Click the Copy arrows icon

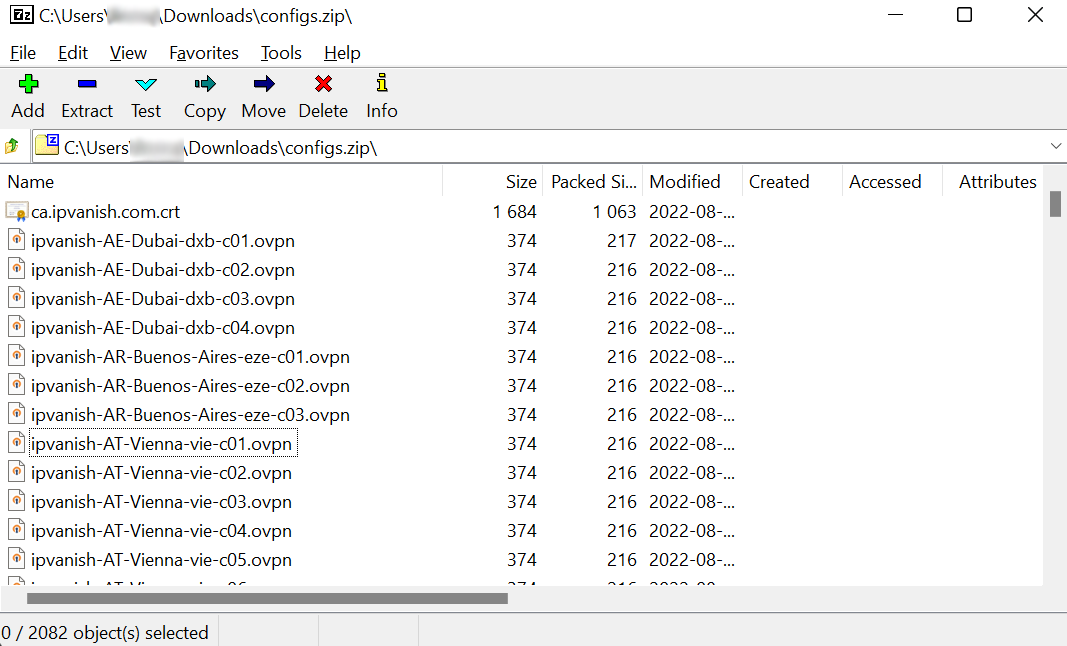click(205, 84)
